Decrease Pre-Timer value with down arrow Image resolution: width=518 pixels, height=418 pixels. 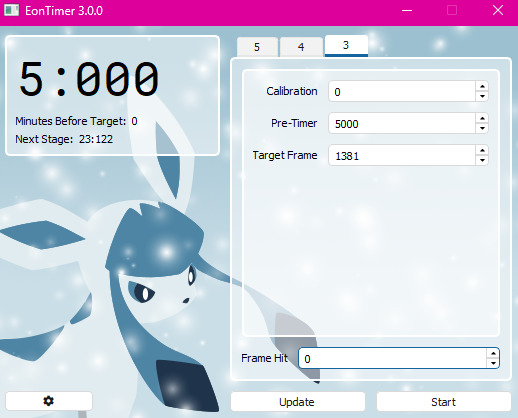[482, 128]
